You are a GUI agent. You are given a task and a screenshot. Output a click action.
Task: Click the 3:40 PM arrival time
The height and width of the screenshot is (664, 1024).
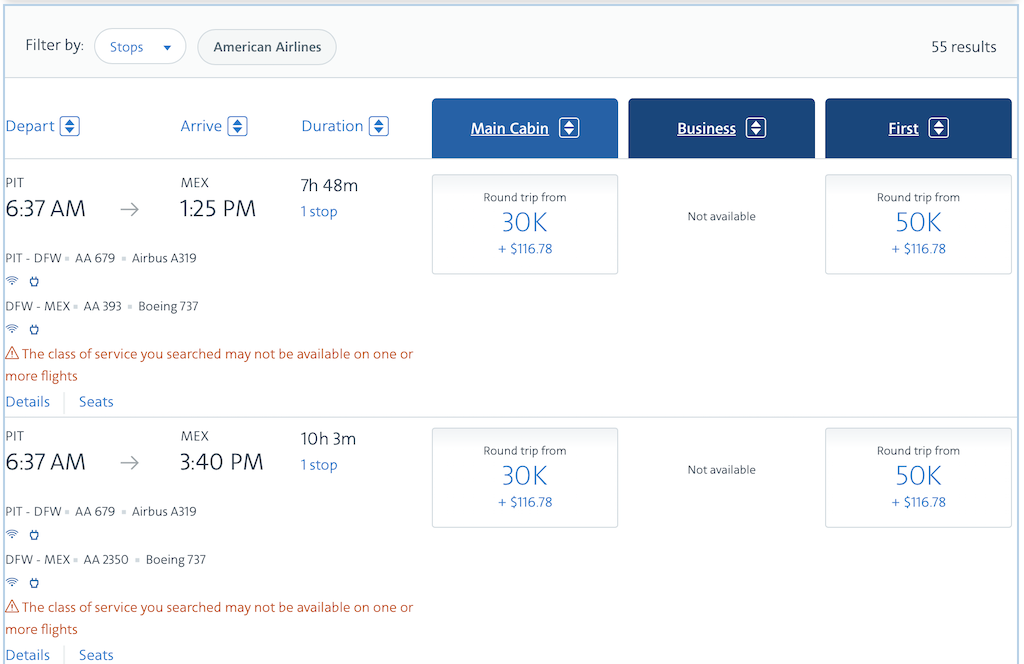click(221, 462)
